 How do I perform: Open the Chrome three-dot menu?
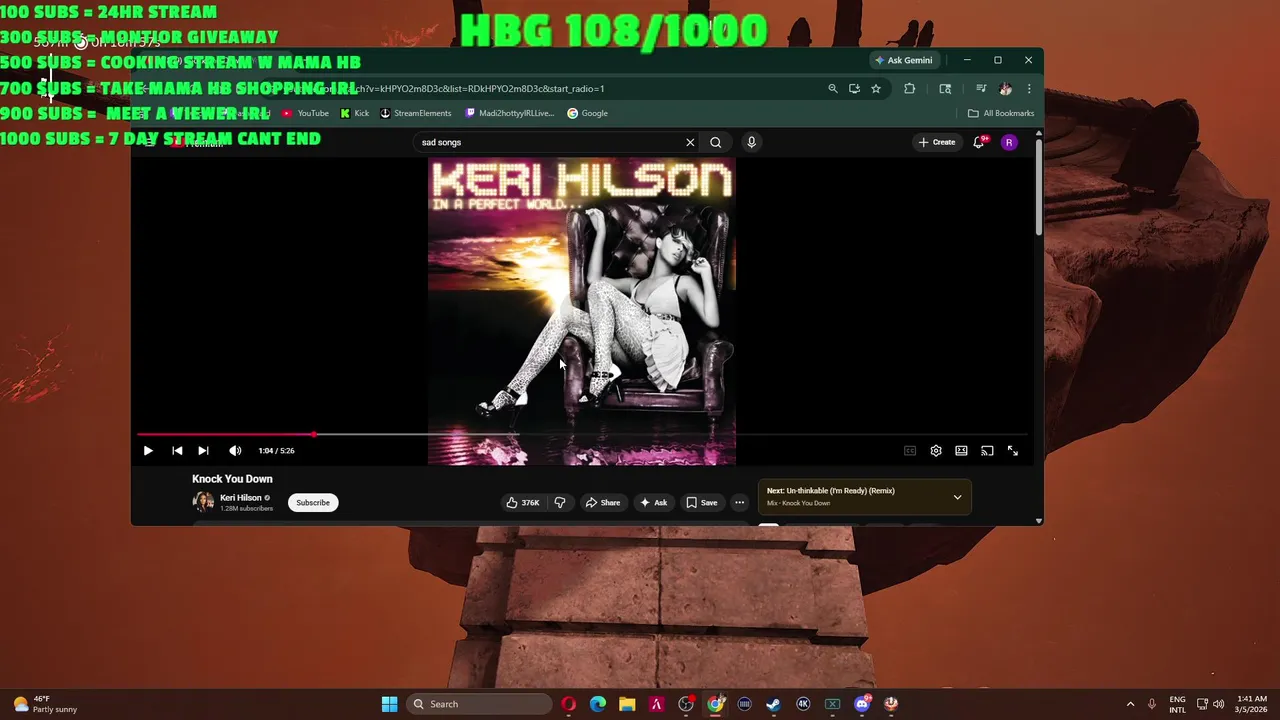tap(1029, 89)
